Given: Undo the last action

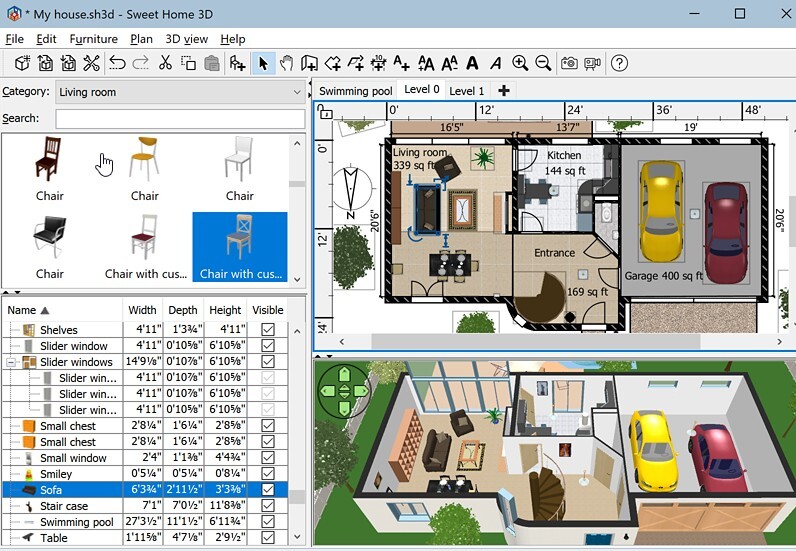Looking at the screenshot, I should 117,63.
